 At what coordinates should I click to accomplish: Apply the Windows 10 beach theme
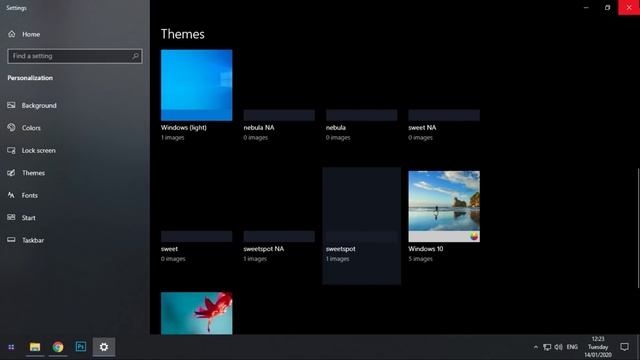click(x=444, y=206)
